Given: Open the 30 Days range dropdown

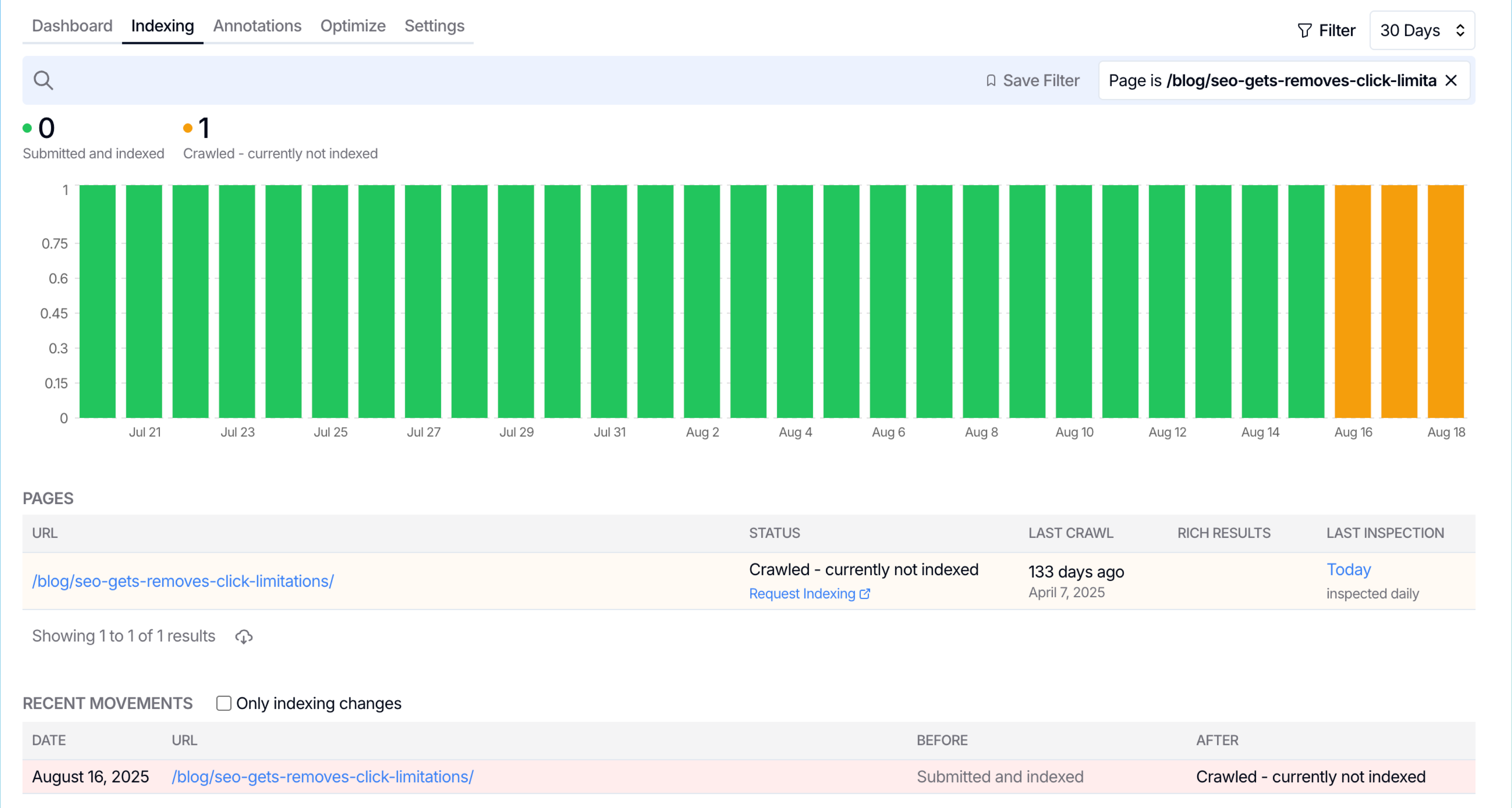Looking at the screenshot, I should coord(1422,31).
